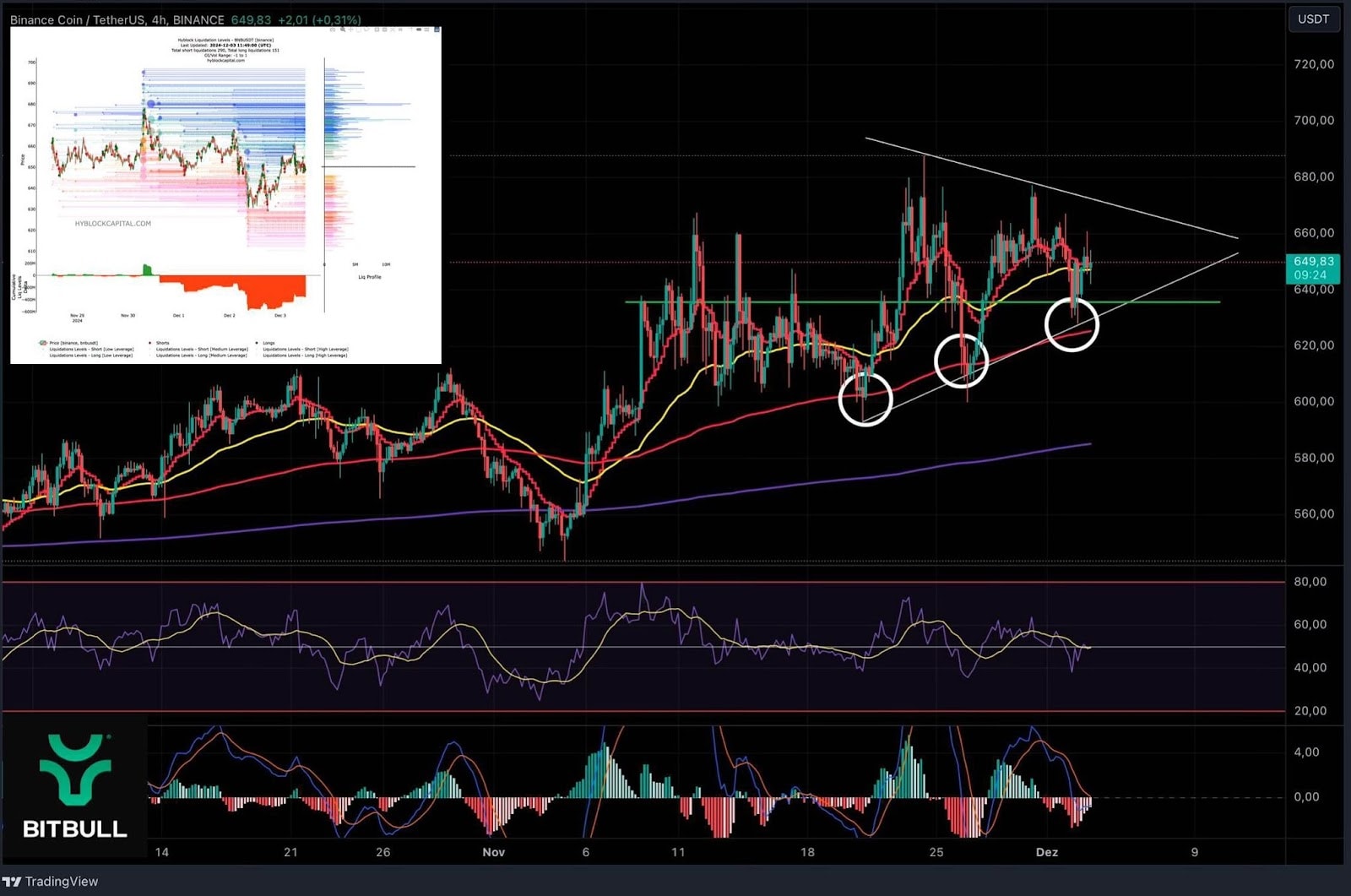Screen dimensions: 1351x896
Task: Toggle the 'Longs' legend entry in the inset
Action: (x=266, y=343)
